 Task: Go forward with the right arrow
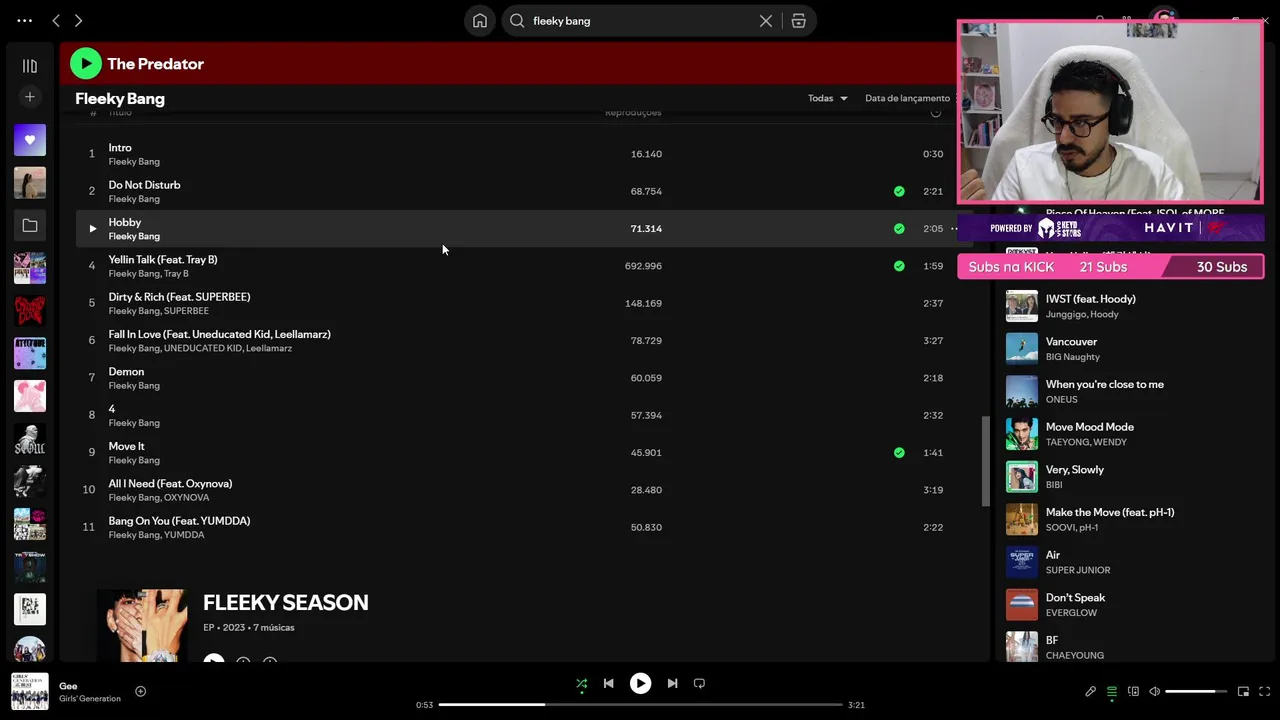78,20
